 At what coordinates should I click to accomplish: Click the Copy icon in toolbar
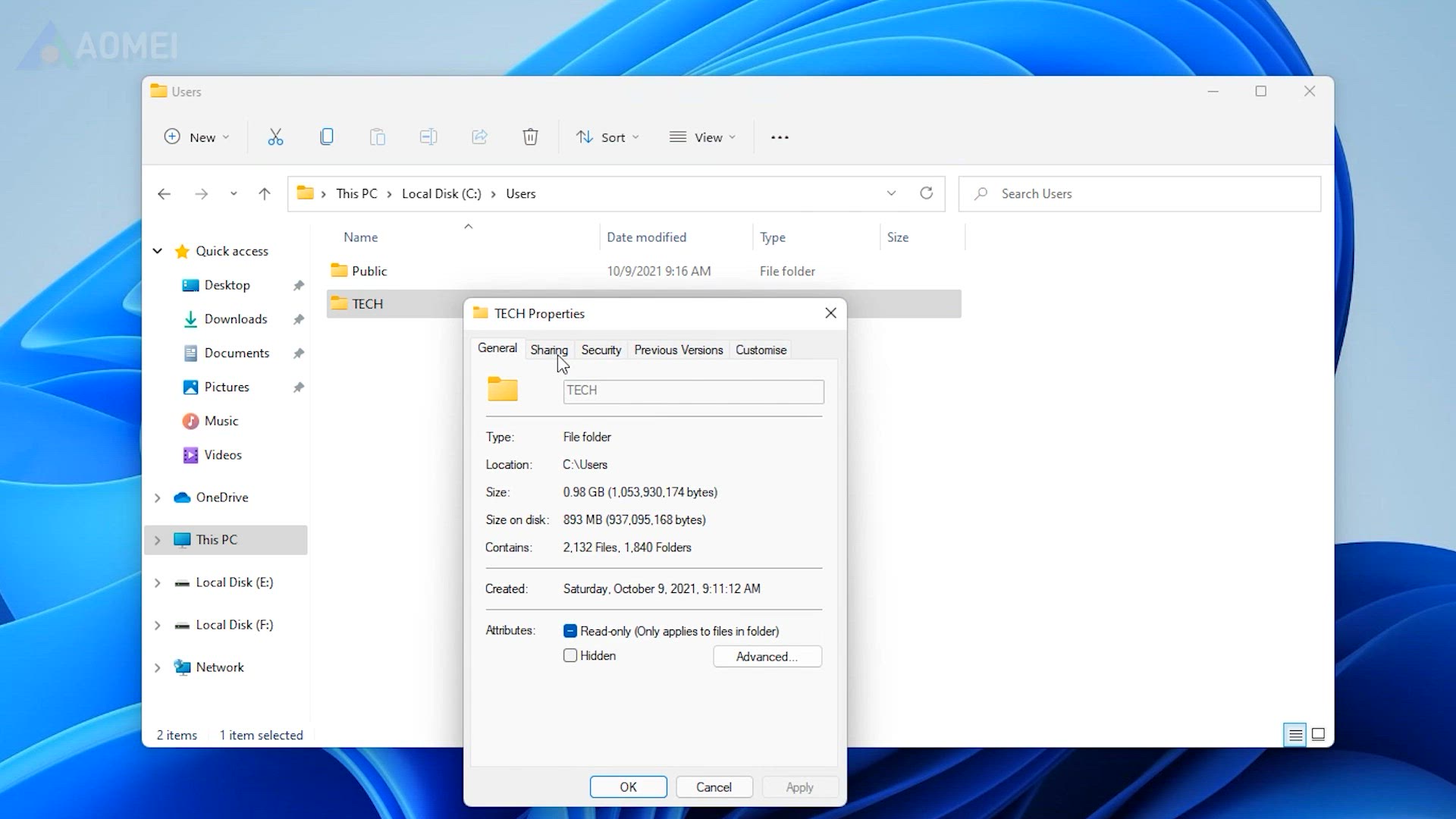coord(327,137)
